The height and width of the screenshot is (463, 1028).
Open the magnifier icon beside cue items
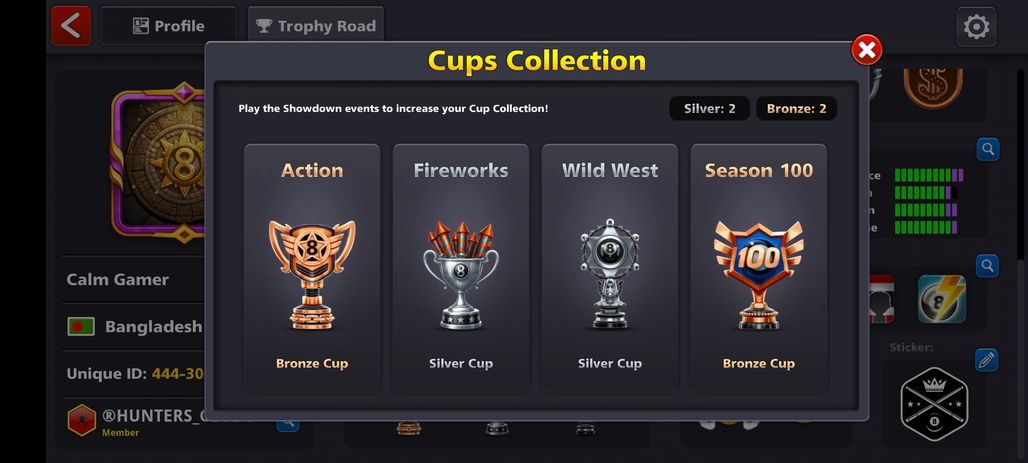coord(988,266)
